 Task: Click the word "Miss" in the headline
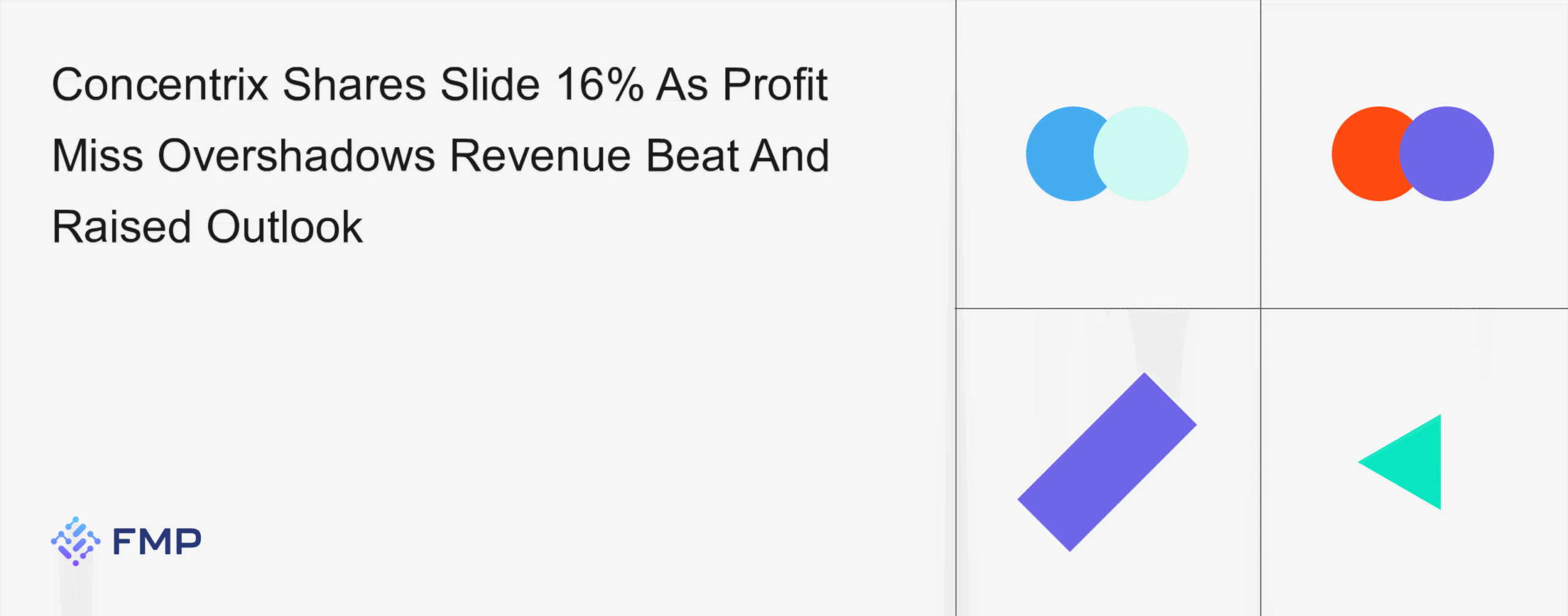click(97, 156)
